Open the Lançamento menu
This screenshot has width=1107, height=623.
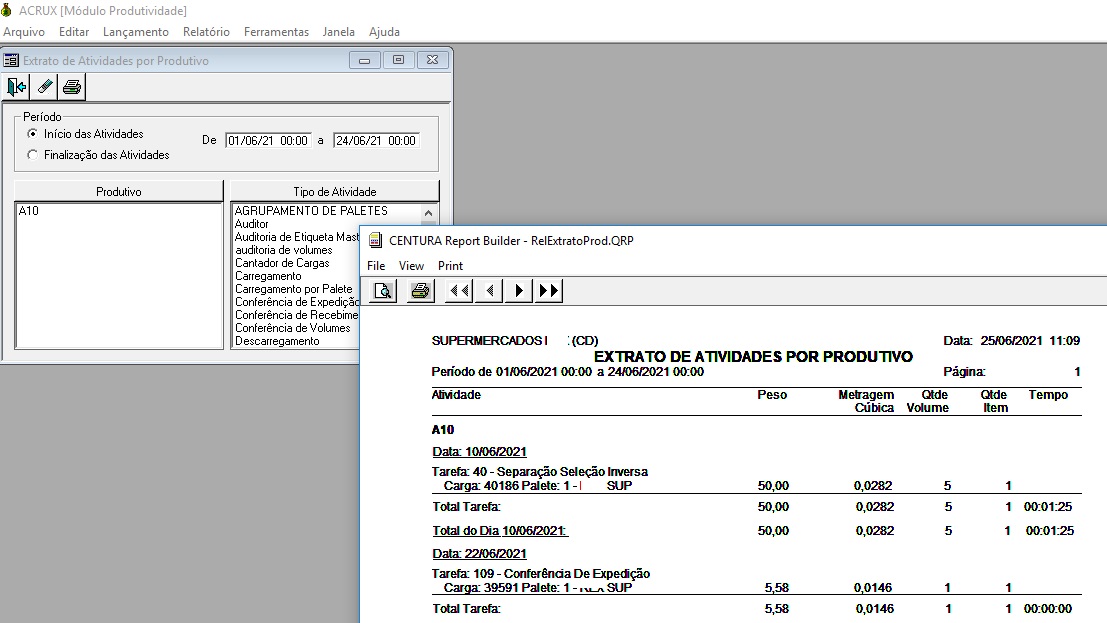pos(136,32)
